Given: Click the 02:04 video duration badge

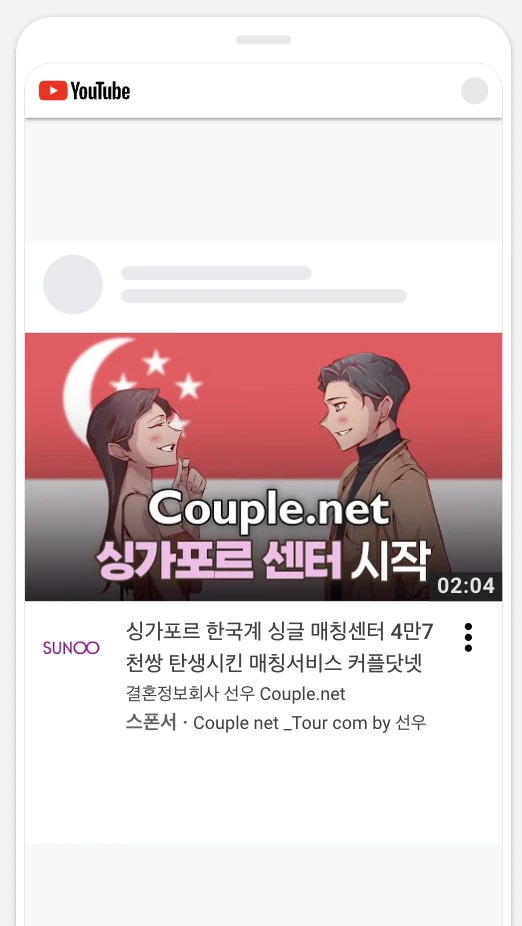Looking at the screenshot, I should click(465, 586).
